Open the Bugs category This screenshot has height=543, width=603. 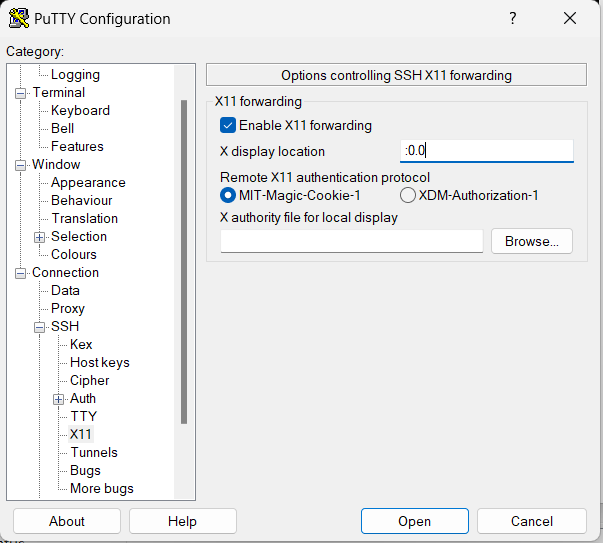click(x=85, y=471)
